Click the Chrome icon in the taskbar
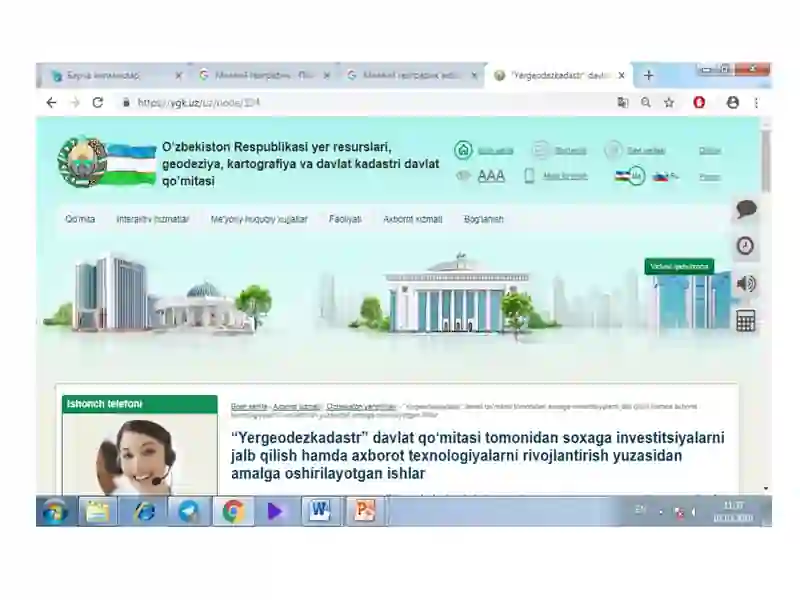 tap(233, 511)
